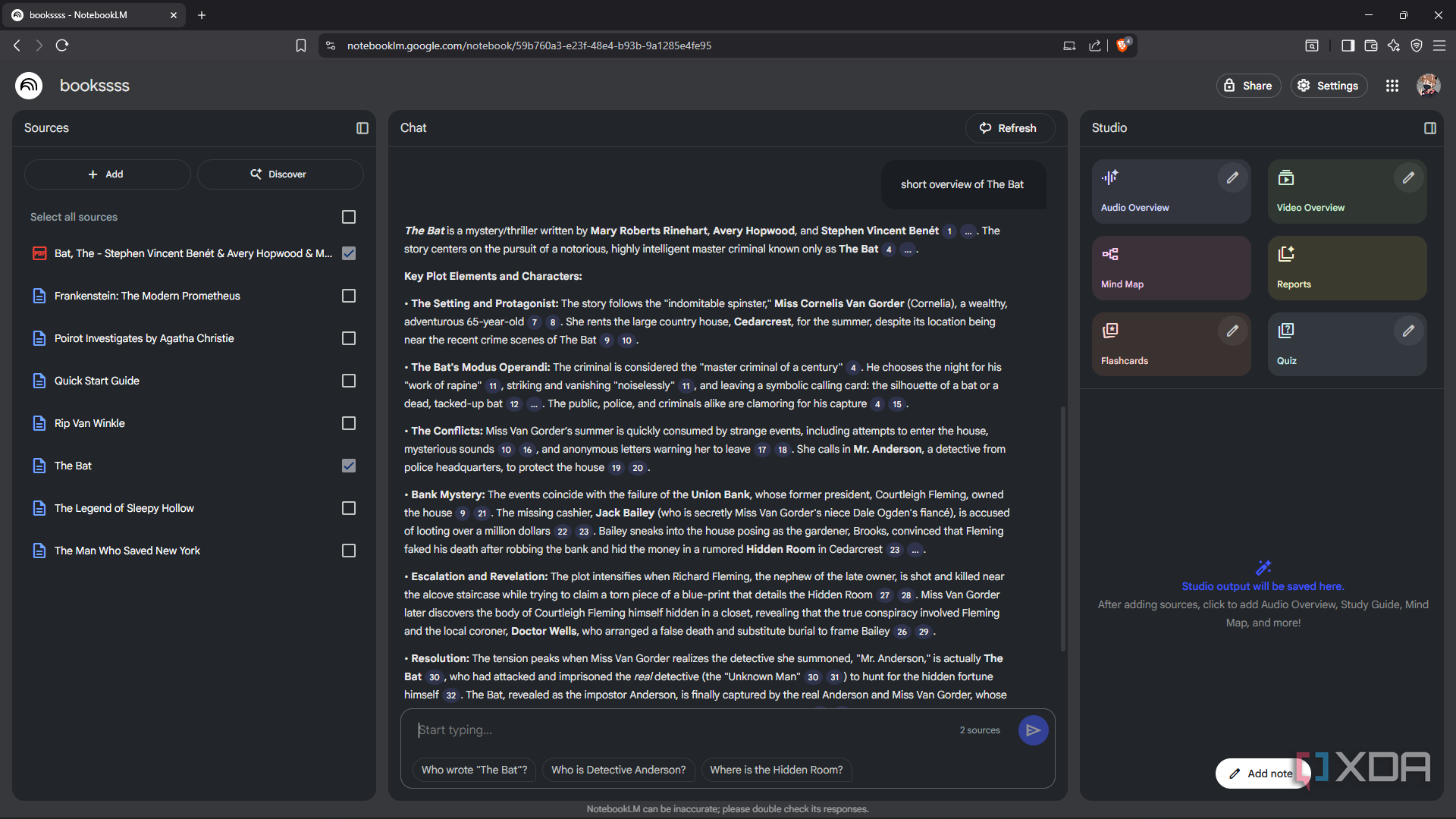Refresh the chat
This screenshot has width=1456, height=819.
point(1009,128)
